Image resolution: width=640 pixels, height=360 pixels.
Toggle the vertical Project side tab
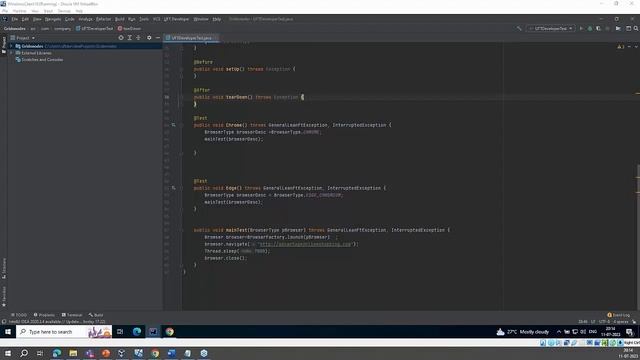4,45
